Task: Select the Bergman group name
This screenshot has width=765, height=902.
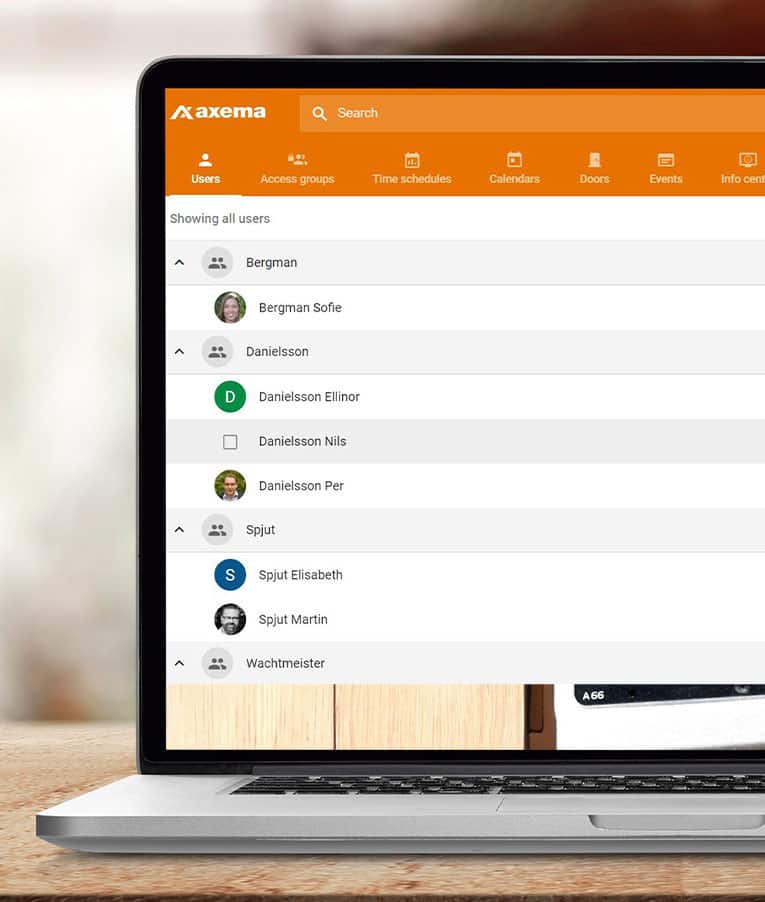Action: click(271, 262)
